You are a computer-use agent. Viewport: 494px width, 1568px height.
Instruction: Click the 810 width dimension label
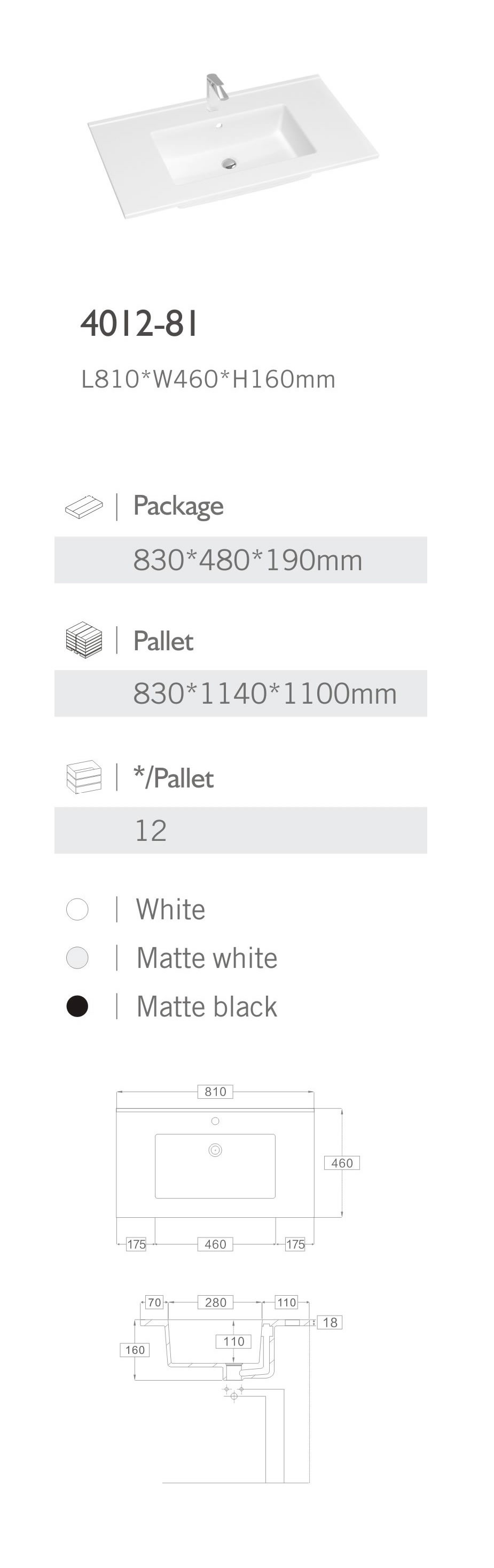click(216, 1091)
